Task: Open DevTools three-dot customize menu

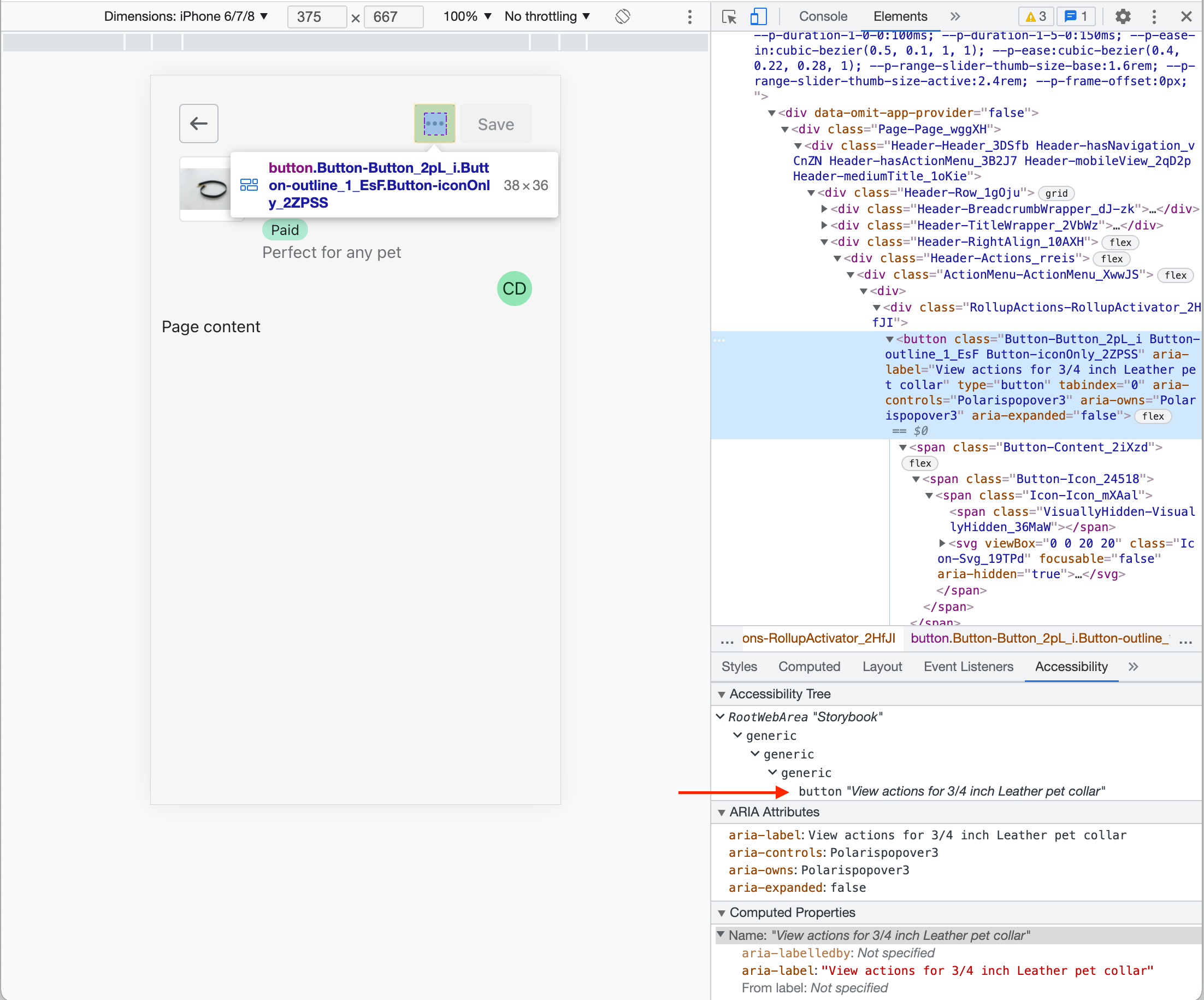Action: (1154, 16)
